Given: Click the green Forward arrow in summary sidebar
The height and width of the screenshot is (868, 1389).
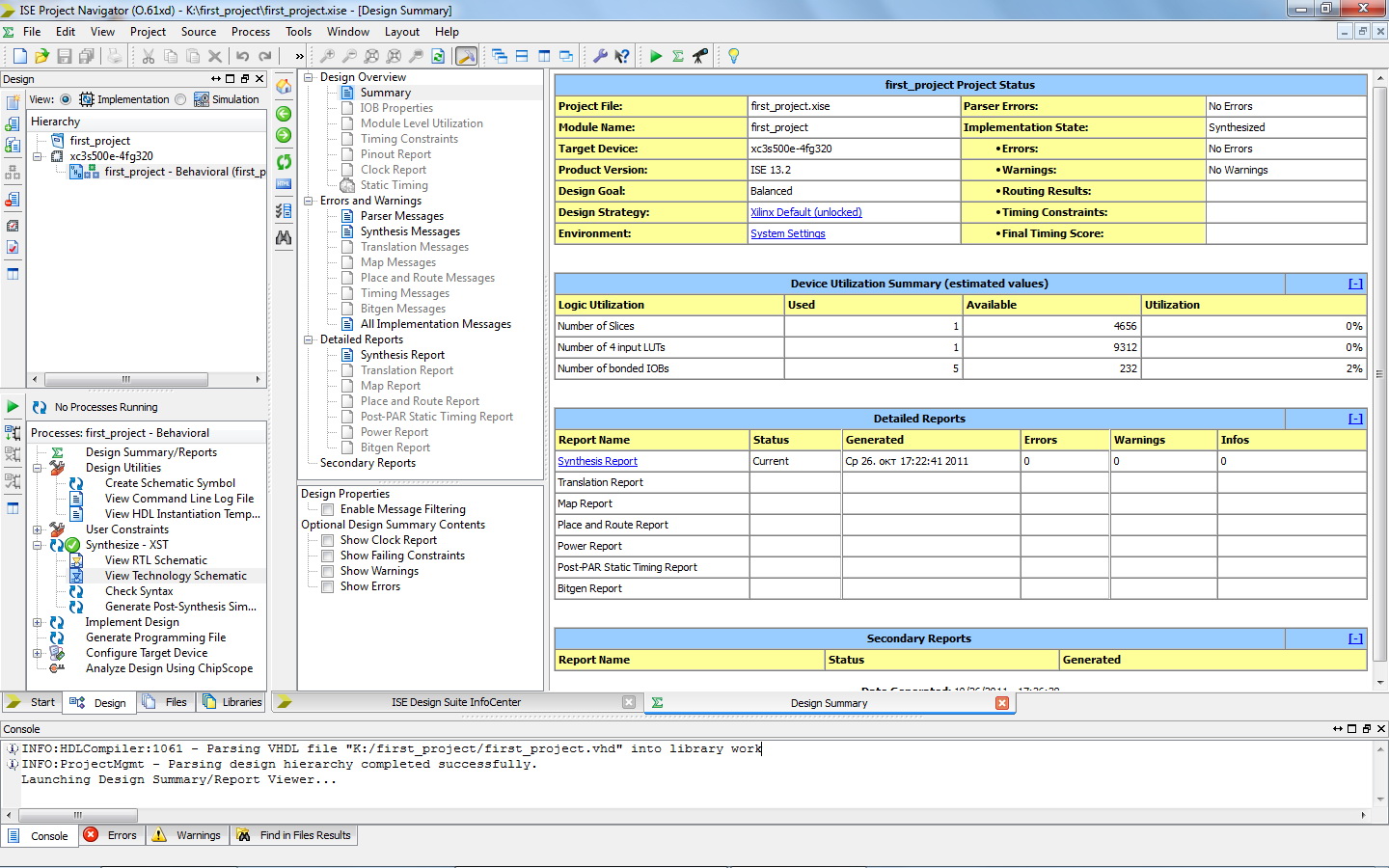Looking at the screenshot, I should tap(284, 135).
